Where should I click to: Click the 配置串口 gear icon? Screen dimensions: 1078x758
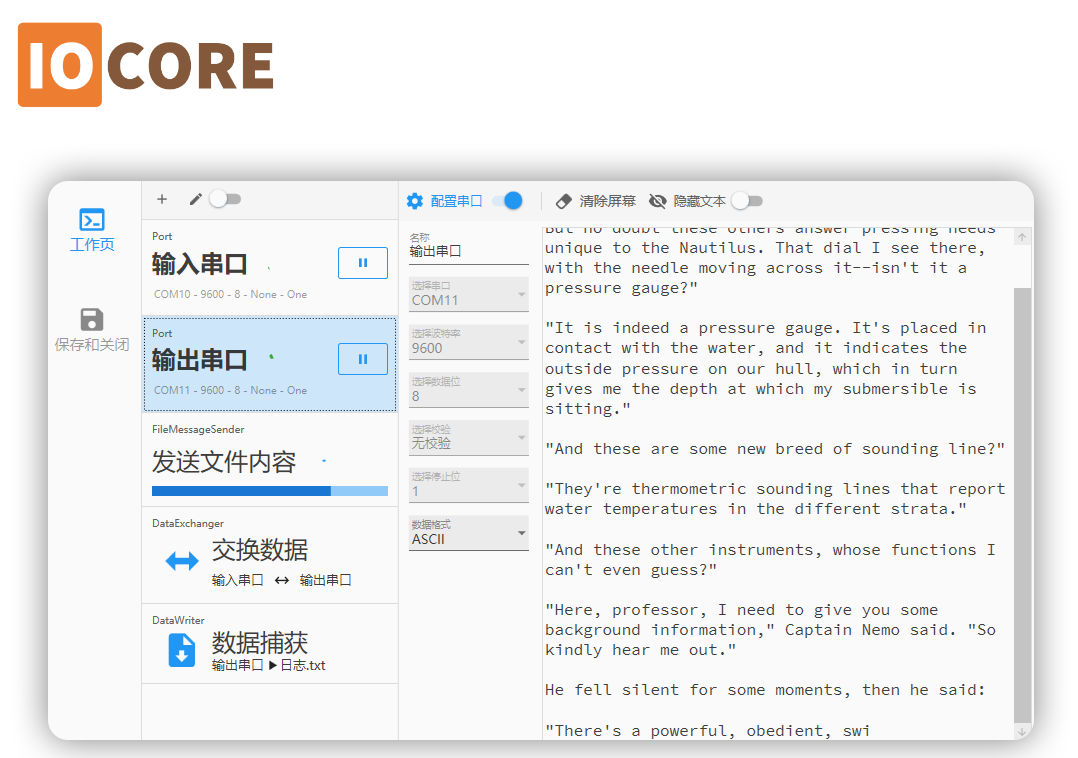[x=414, y=200]
